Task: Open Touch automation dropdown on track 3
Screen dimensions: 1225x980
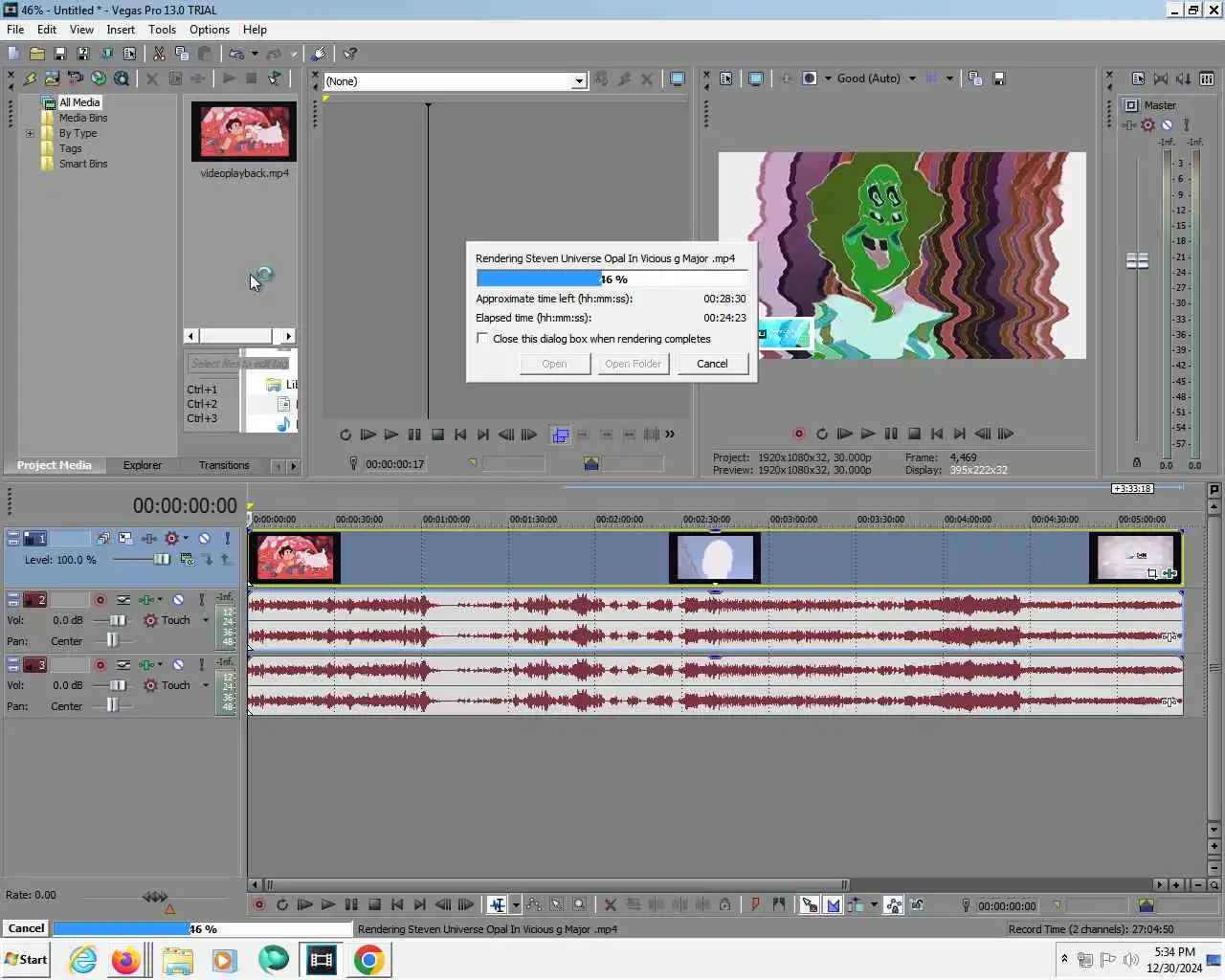Action: [206, 685]
